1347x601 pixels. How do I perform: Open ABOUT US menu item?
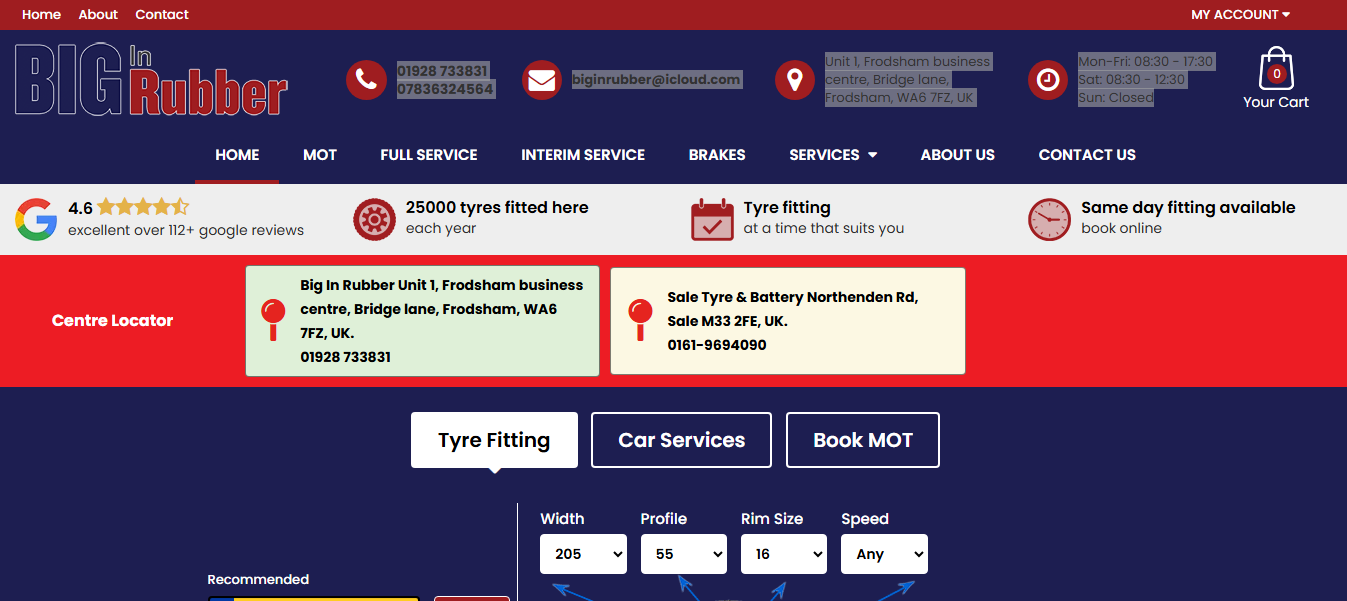coord(958,155)
